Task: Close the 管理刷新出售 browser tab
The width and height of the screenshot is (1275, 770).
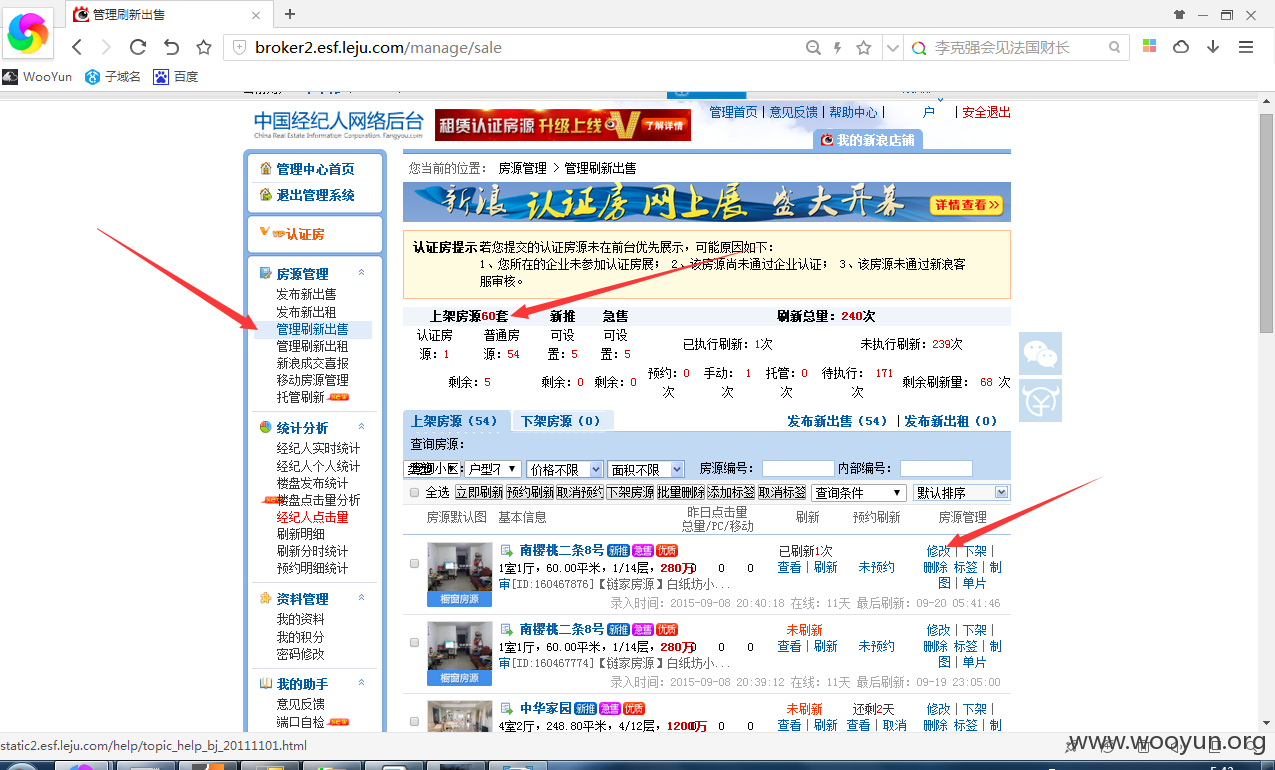Action: [256, 15]
